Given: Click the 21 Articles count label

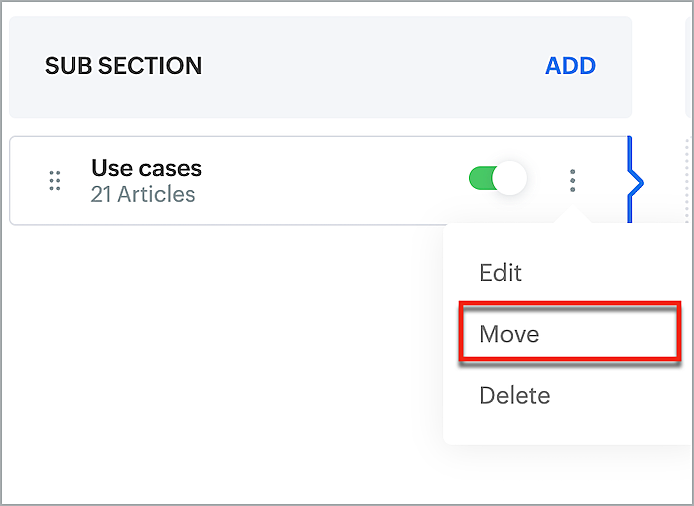Looking at the screenshot, I should click(x=143, y=194).
